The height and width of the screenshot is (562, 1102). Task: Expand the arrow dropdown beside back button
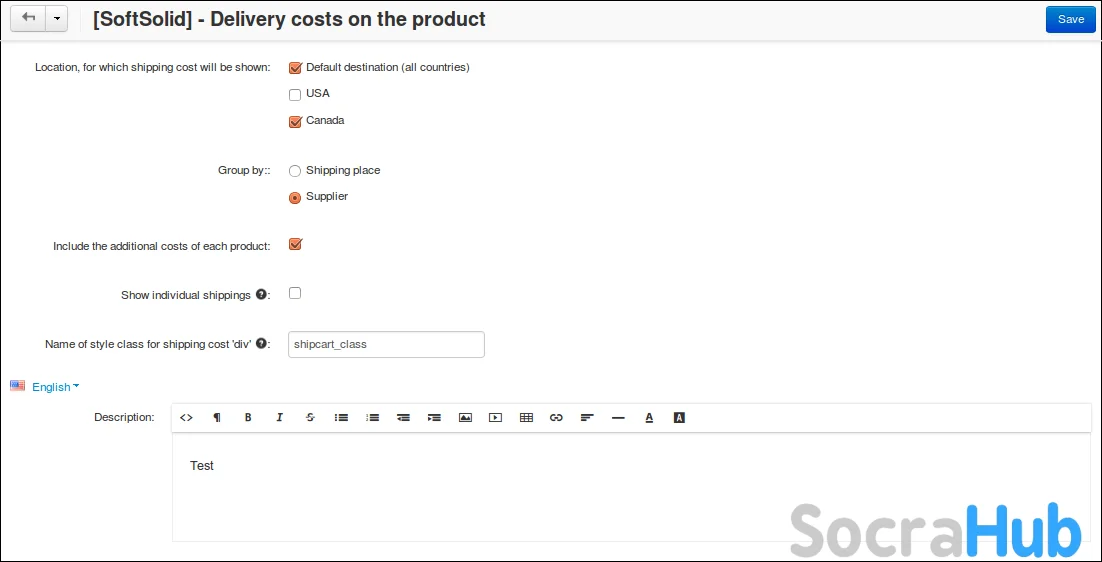pyautogui.click(x=56, y=19)
